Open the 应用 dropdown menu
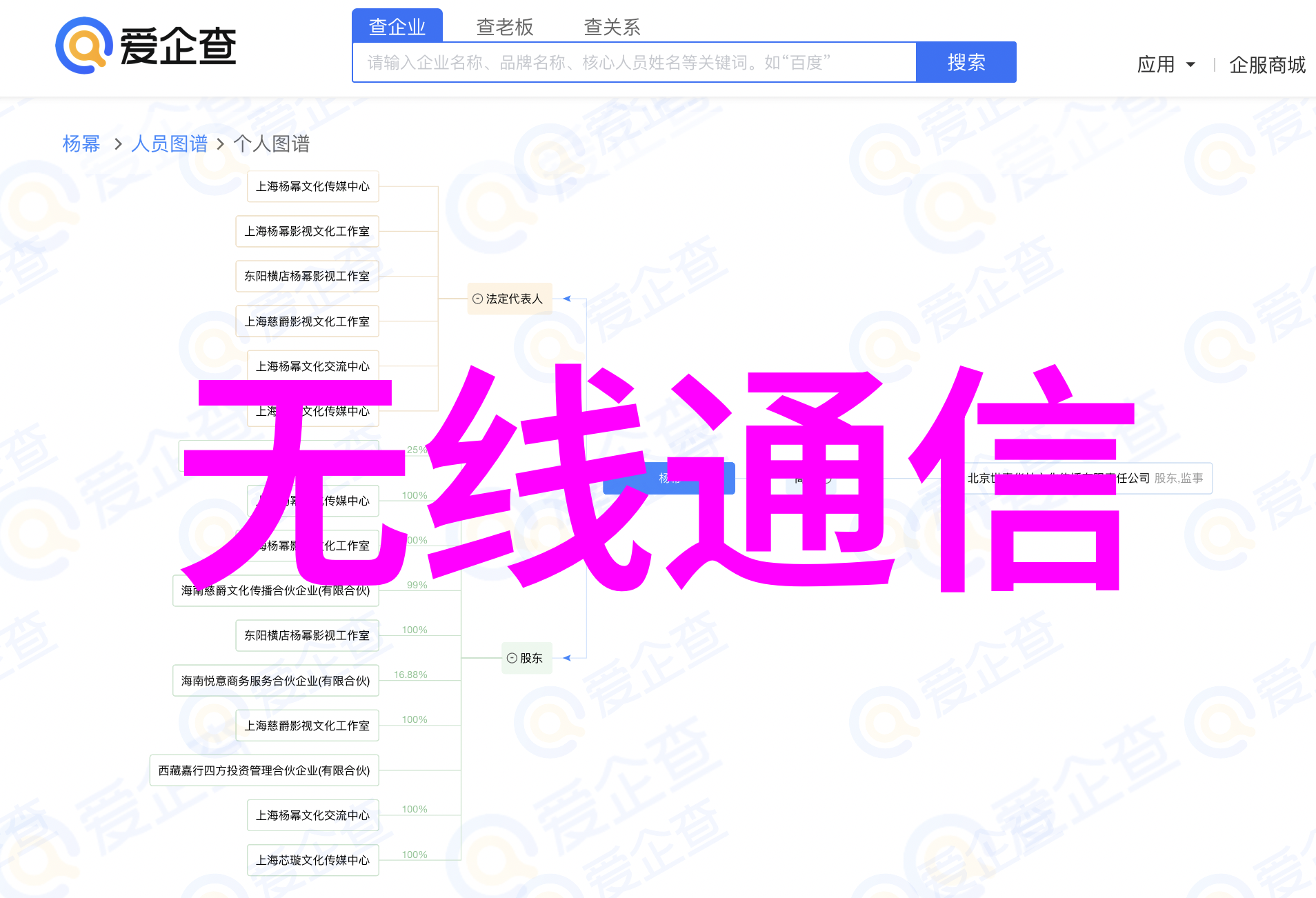This screenshot has width=1316, height=898. pos(1166,65)
